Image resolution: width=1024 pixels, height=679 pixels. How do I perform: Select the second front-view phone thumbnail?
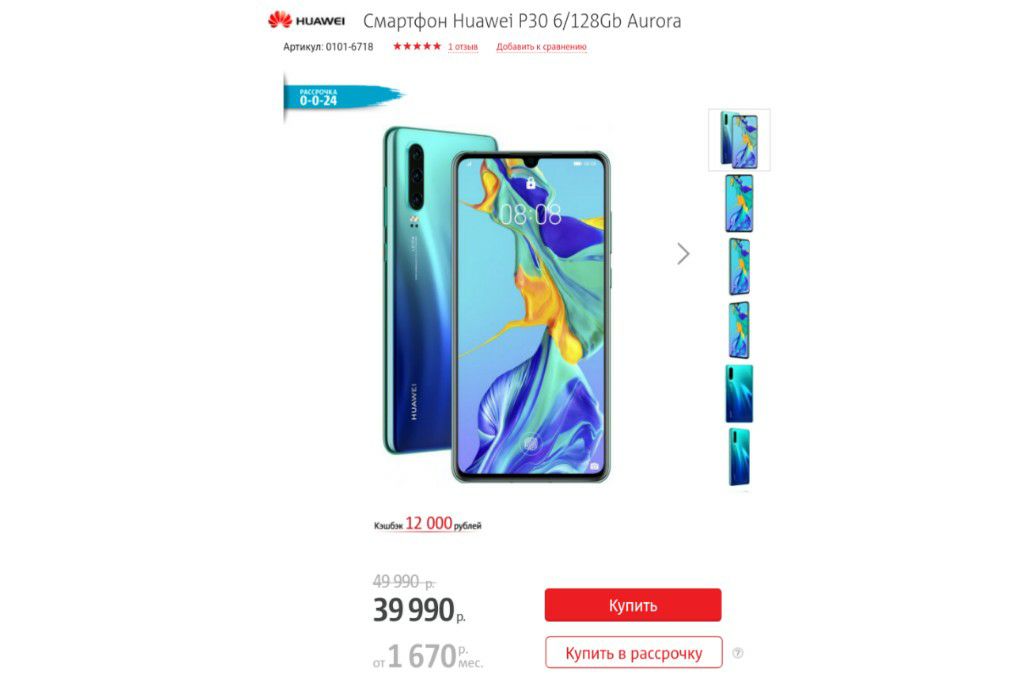[739, 203]
